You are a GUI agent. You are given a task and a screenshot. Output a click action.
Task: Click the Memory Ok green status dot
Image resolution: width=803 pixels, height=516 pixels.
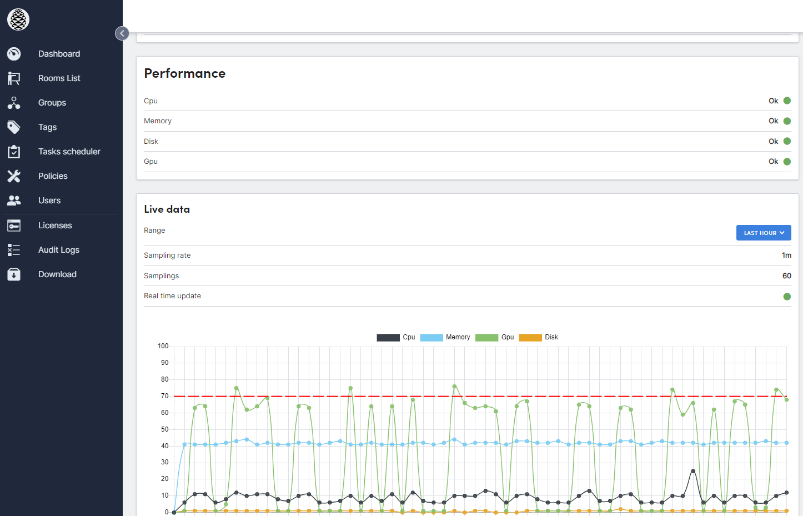(787, 121)
